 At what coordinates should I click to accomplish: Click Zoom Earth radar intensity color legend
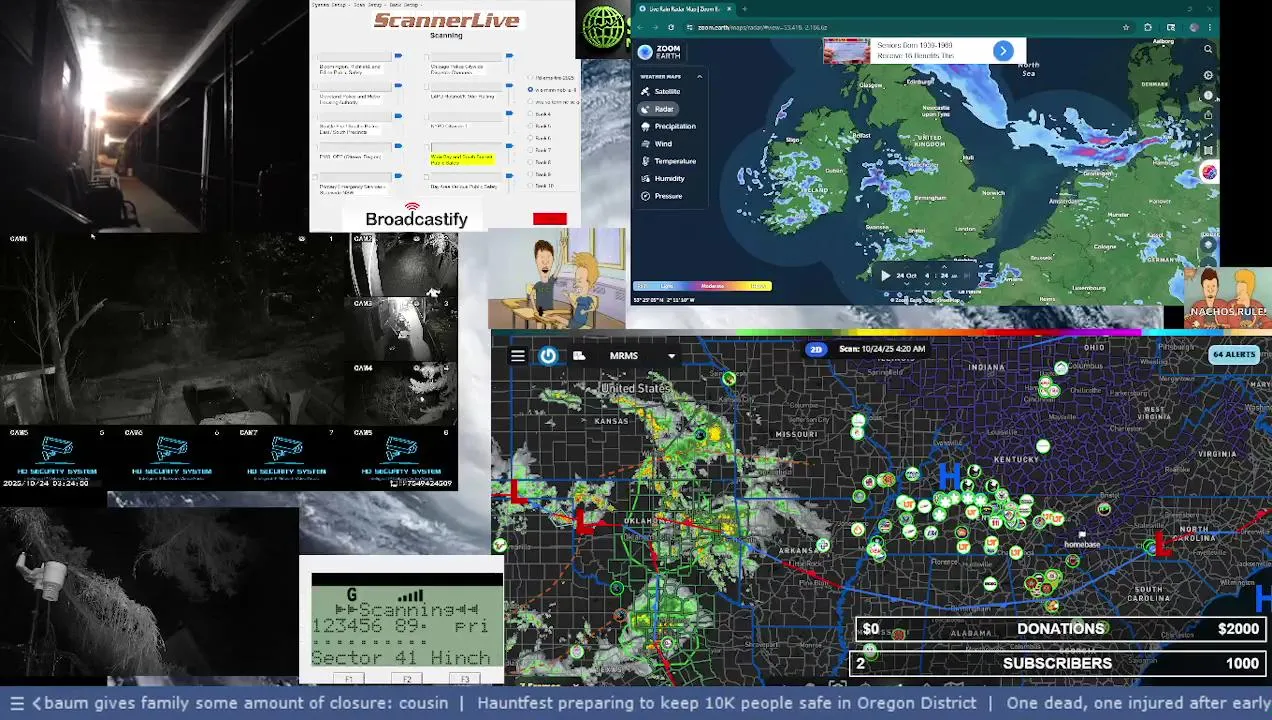coord(702,286)
